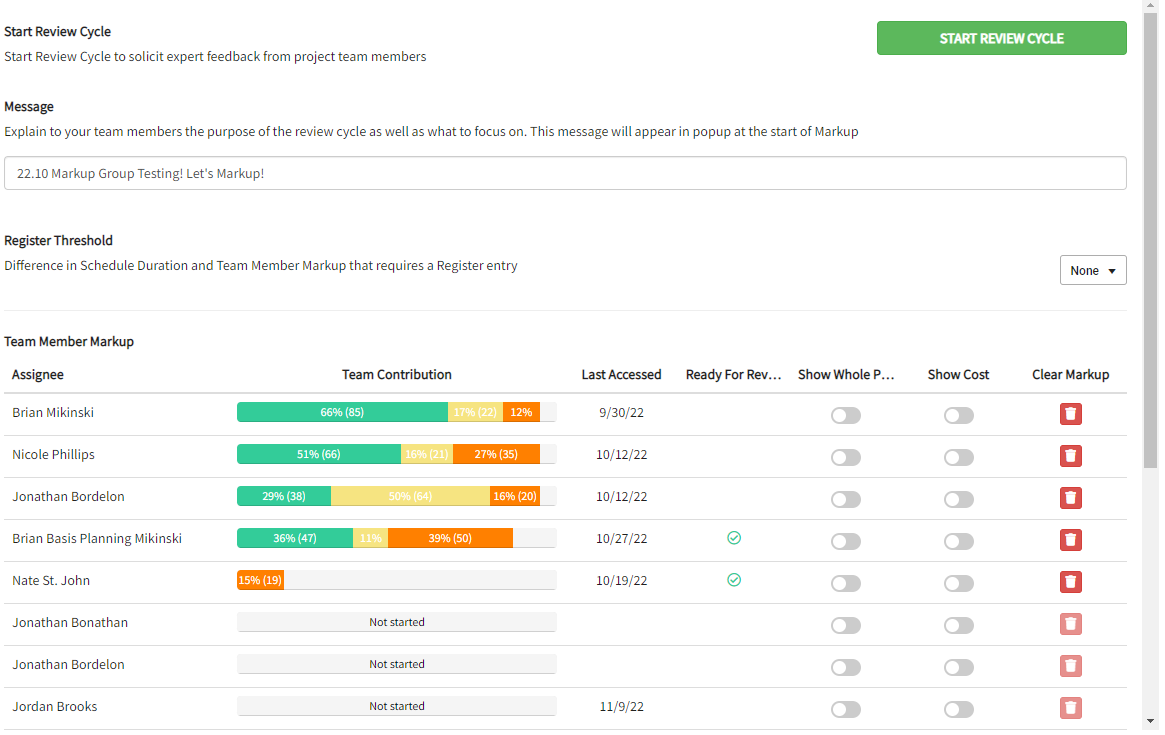Click the Assignee column header
Image resolution: width=1165 pixels, height=735 pixels.
(38, 375)
